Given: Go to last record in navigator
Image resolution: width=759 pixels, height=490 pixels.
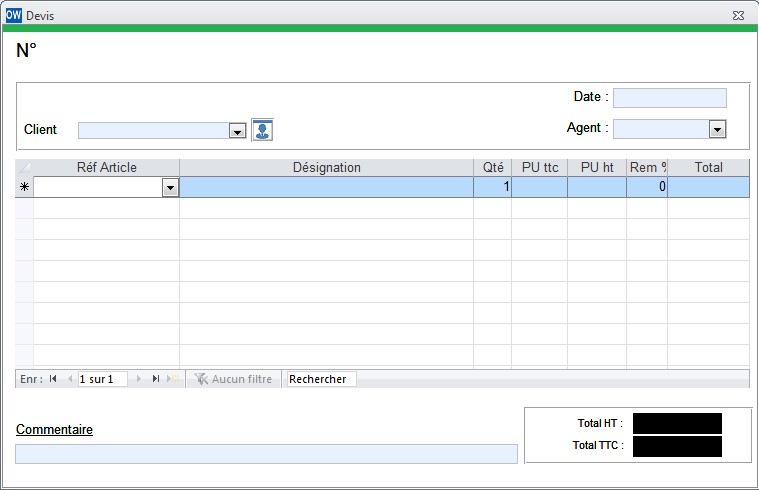Looking at the screenshot, I should click(x=156, y=379).
